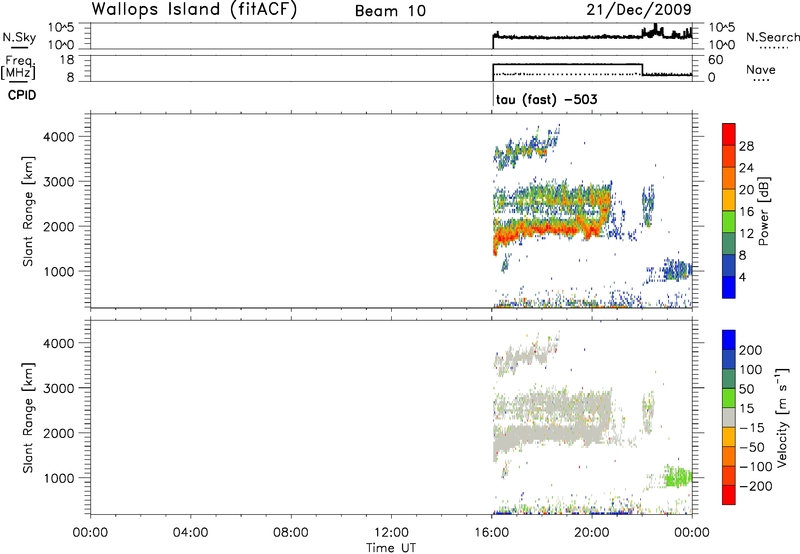Screen dimensions: 800x554
Task: Click 'Slant Range [km]' label of velocity plot
Action: (28, 418)
